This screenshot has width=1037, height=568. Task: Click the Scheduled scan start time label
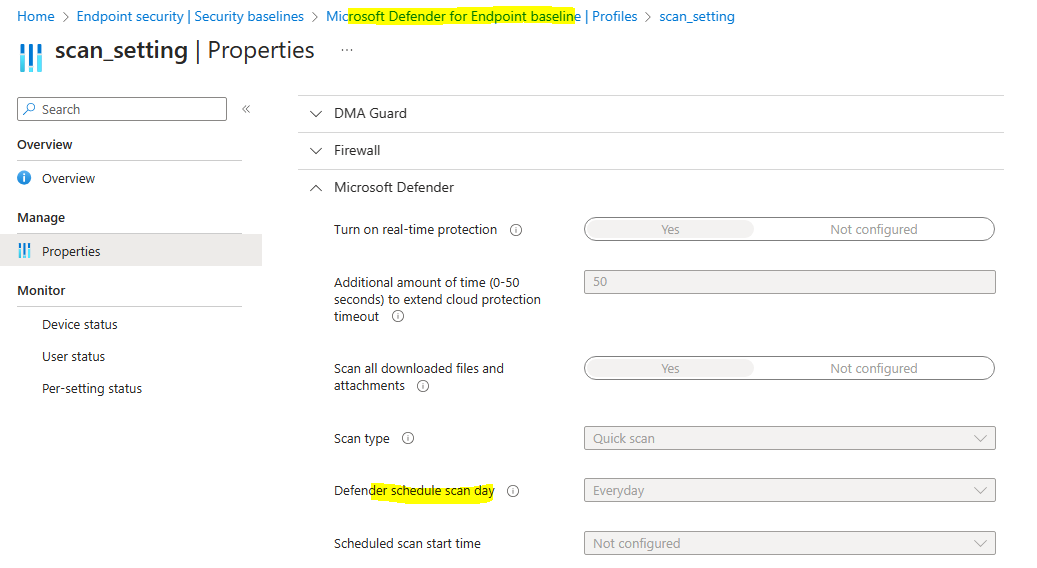(407, 544)
